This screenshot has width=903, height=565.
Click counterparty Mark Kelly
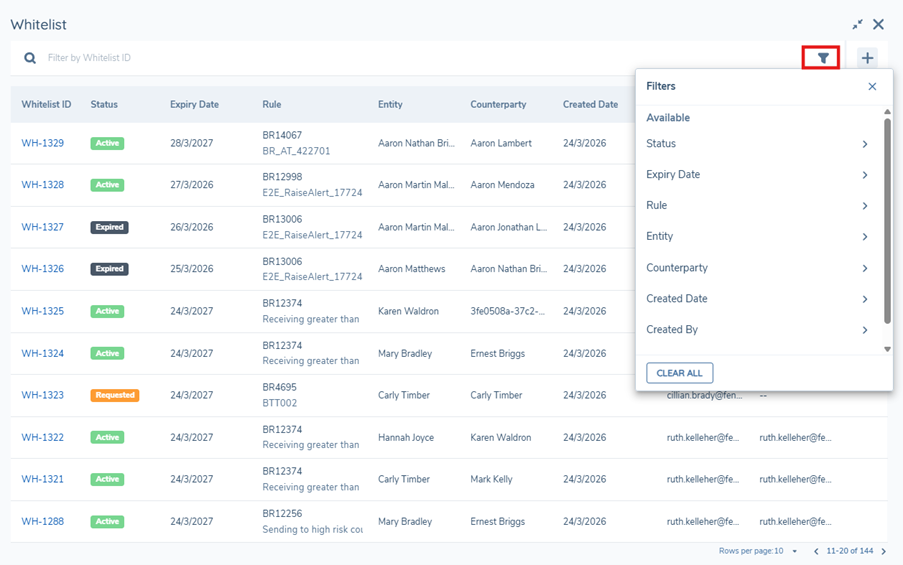coord(491,479)
